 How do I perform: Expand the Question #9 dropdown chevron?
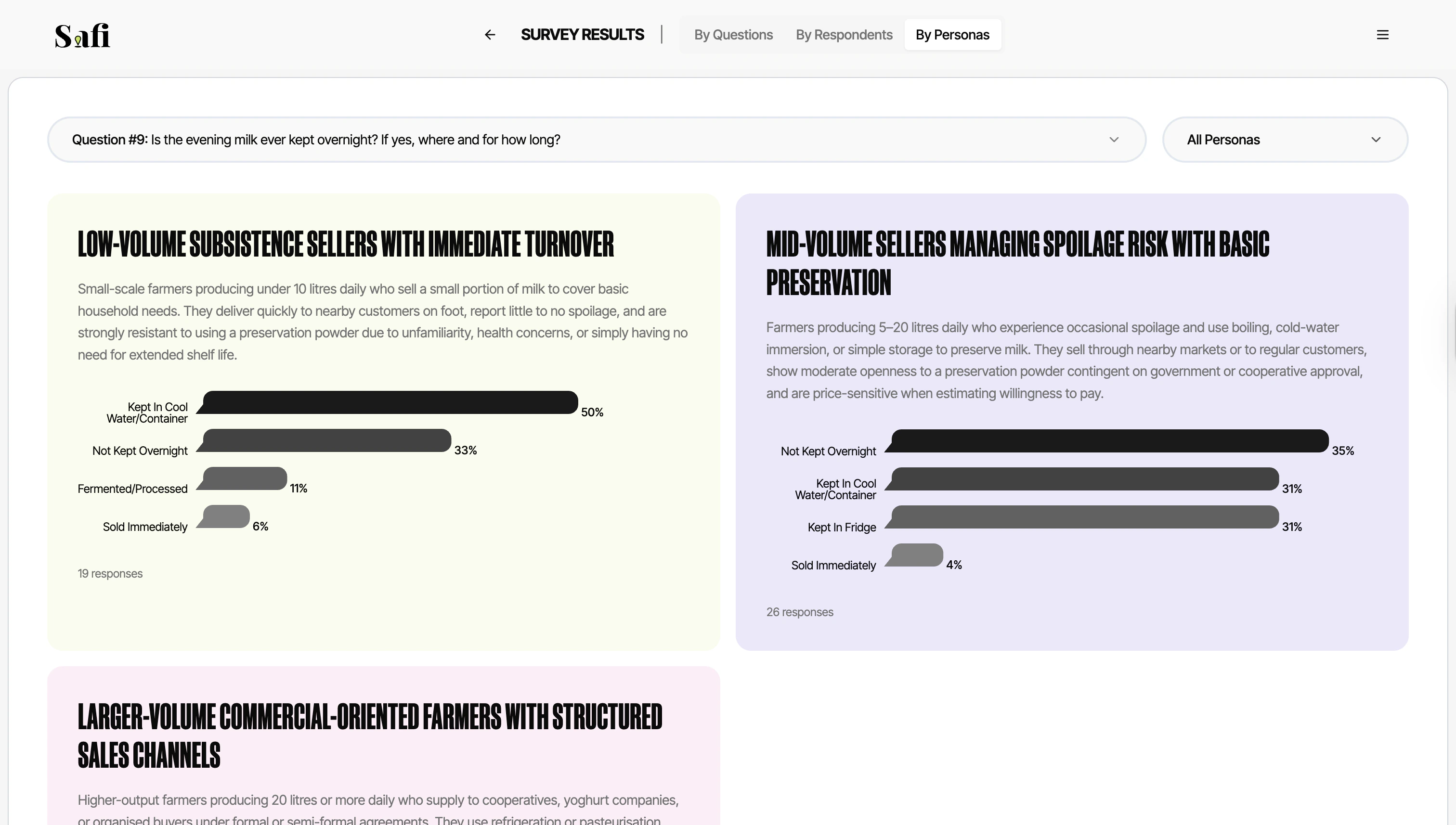point(1114,140)
